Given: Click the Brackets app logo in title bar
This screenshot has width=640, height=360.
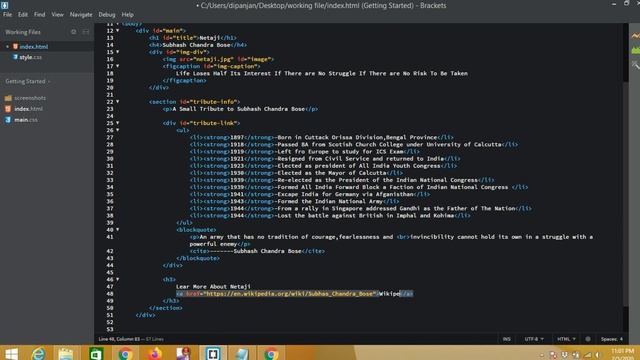Looking at the screenshot, I should click(4, 5).
